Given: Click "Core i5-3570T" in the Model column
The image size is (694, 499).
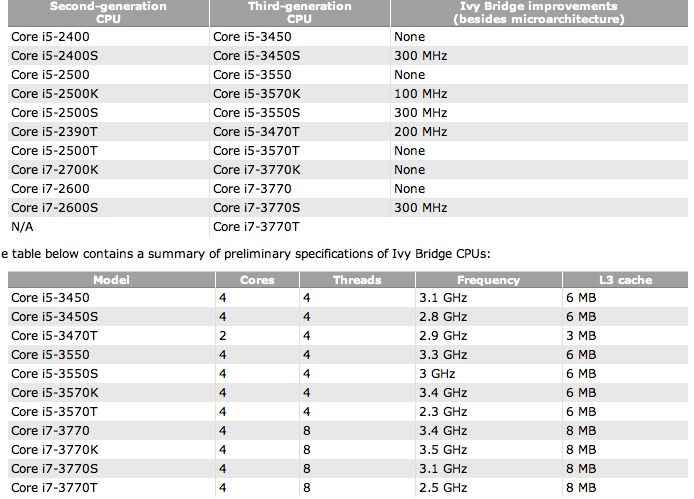Looking at the screenshot, I should click(54, 412).
